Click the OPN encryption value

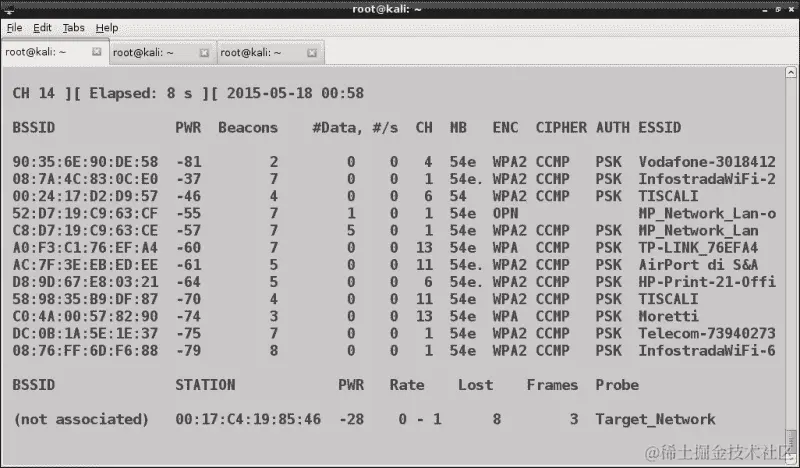click(x=505, y=213)
